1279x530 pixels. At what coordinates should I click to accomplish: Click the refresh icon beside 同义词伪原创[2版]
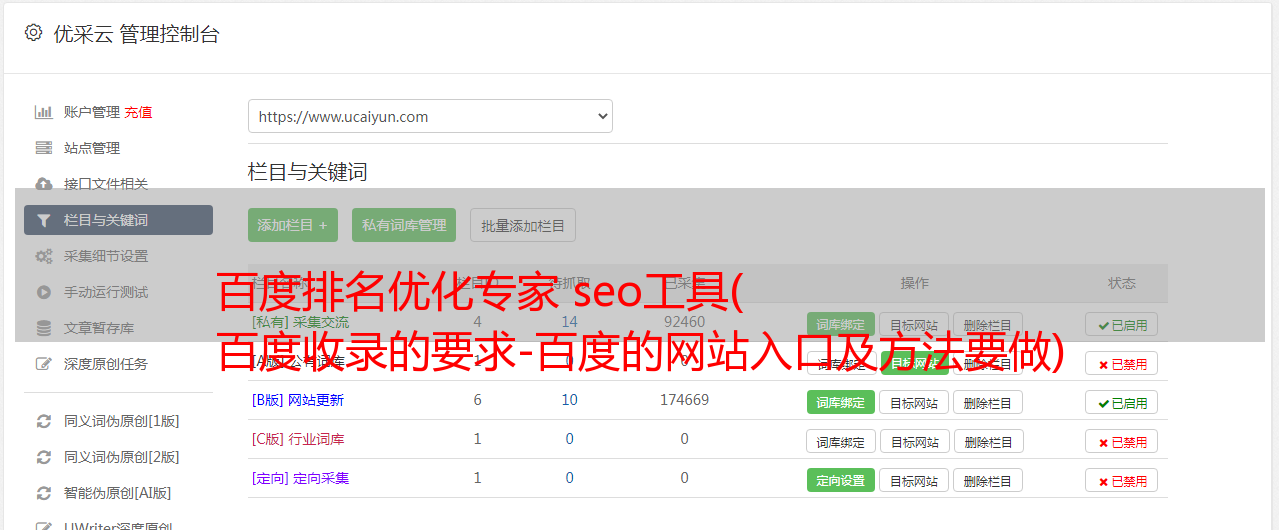[x=43, y=457]
